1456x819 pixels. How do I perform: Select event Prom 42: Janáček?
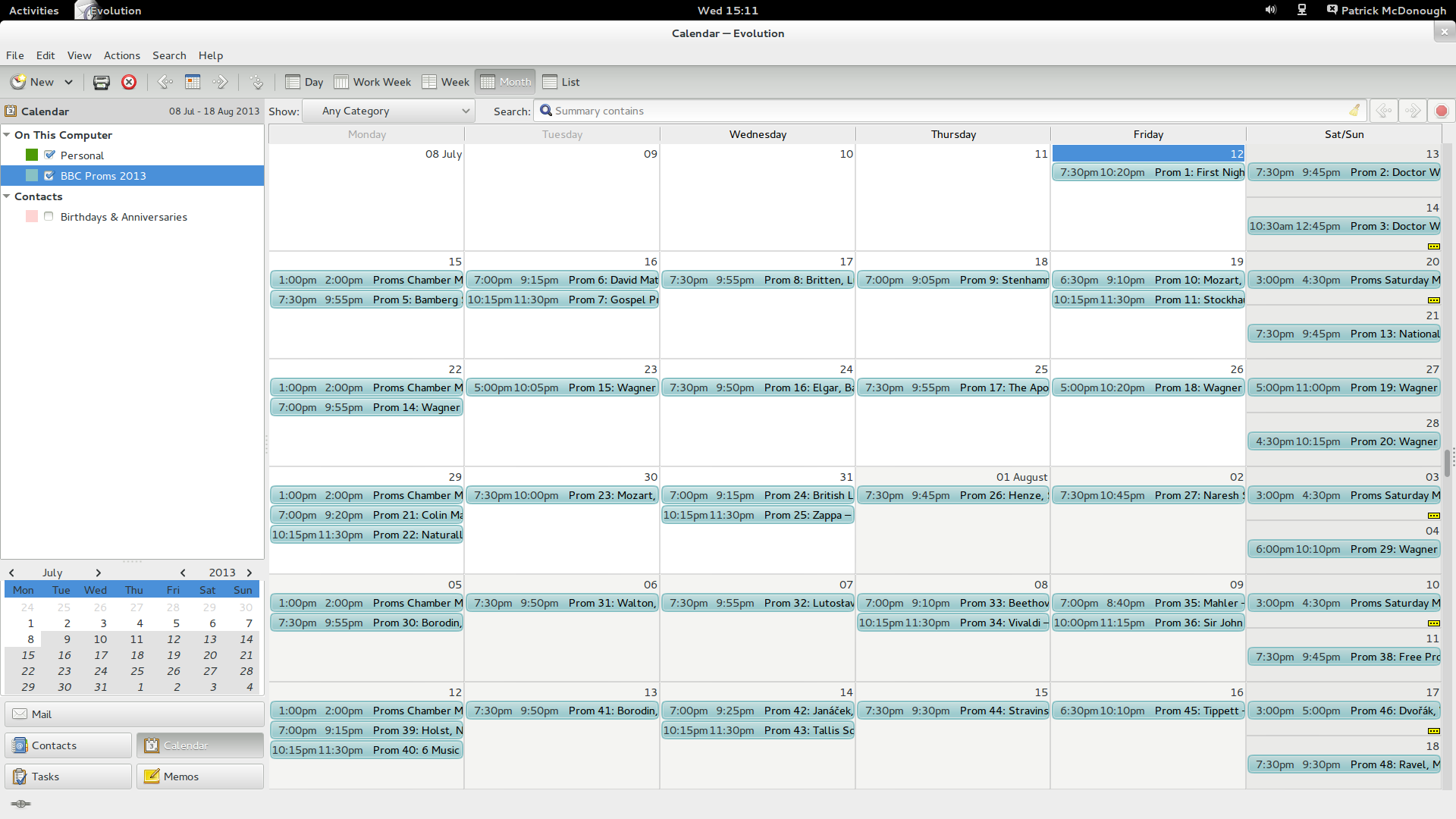tap(758, 711)
